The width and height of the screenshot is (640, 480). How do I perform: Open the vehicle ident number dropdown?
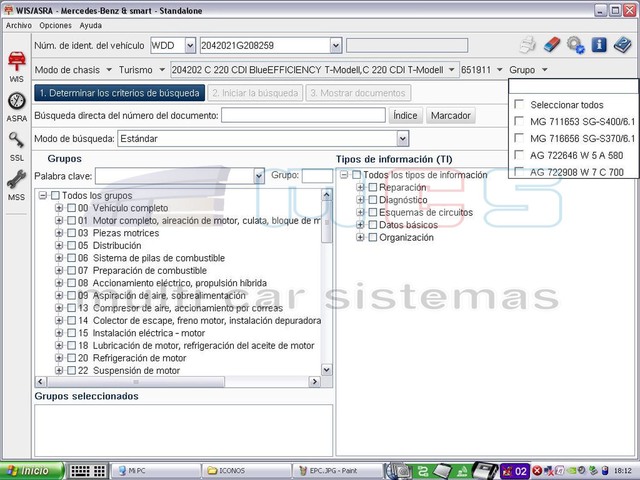coord(336,45)
